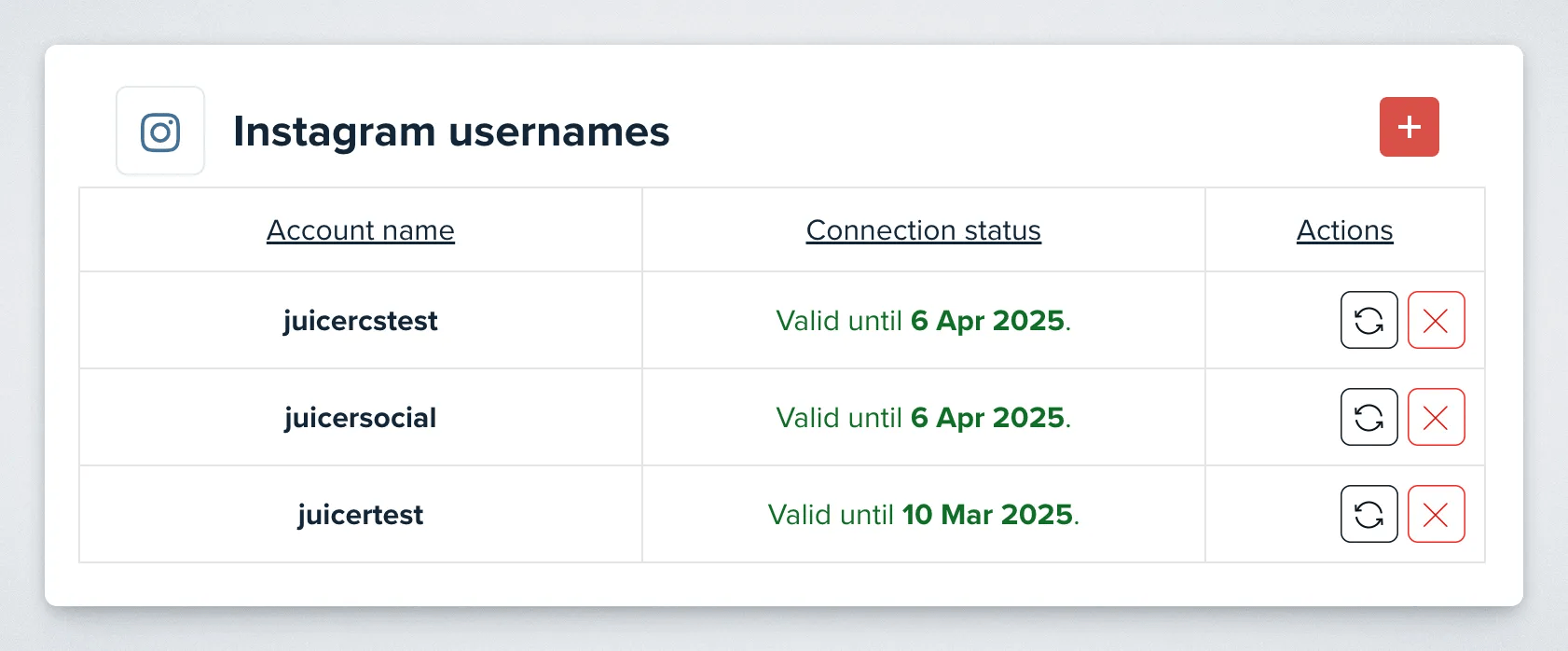Click the "Instagram usernames" heading
This screenshot has height=651, width=1568.
pos(451,132)
